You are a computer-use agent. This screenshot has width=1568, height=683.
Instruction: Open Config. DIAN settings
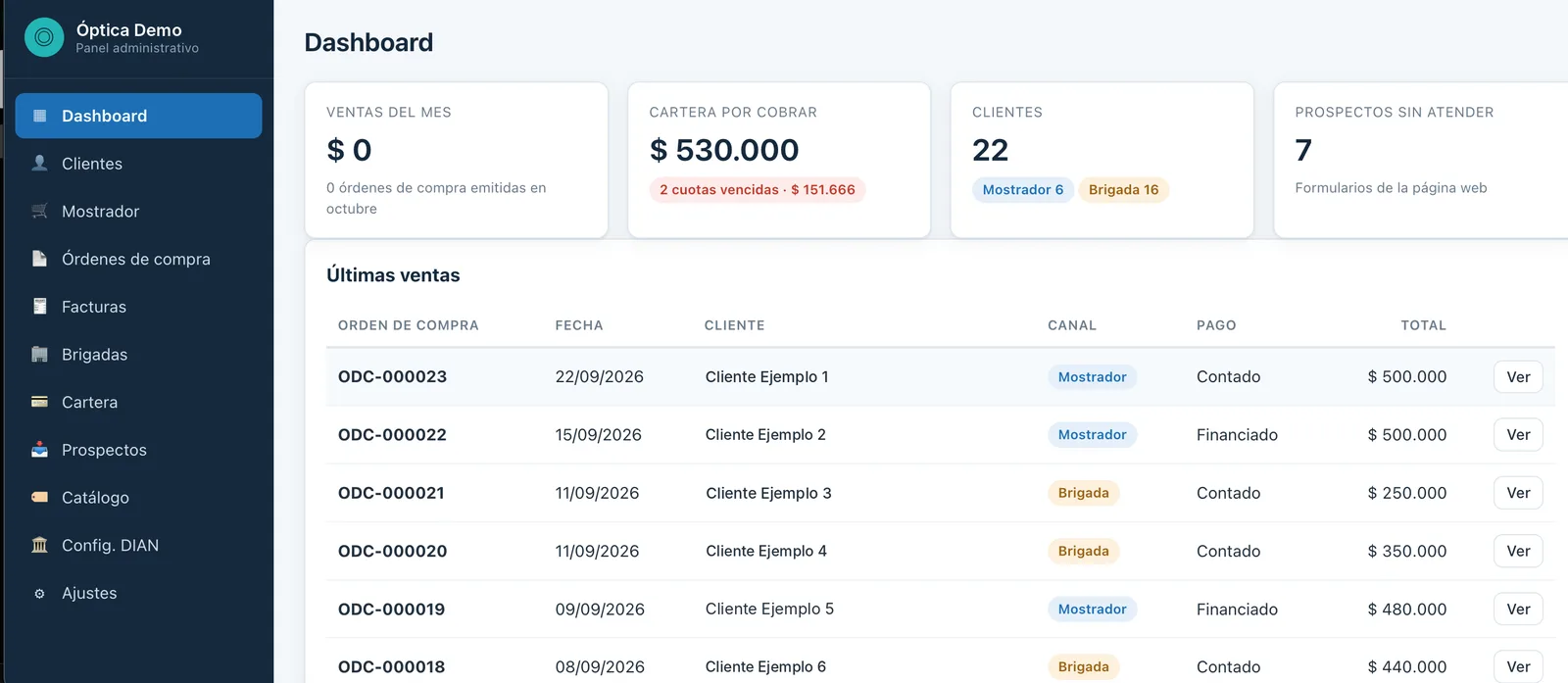(138, 545)
